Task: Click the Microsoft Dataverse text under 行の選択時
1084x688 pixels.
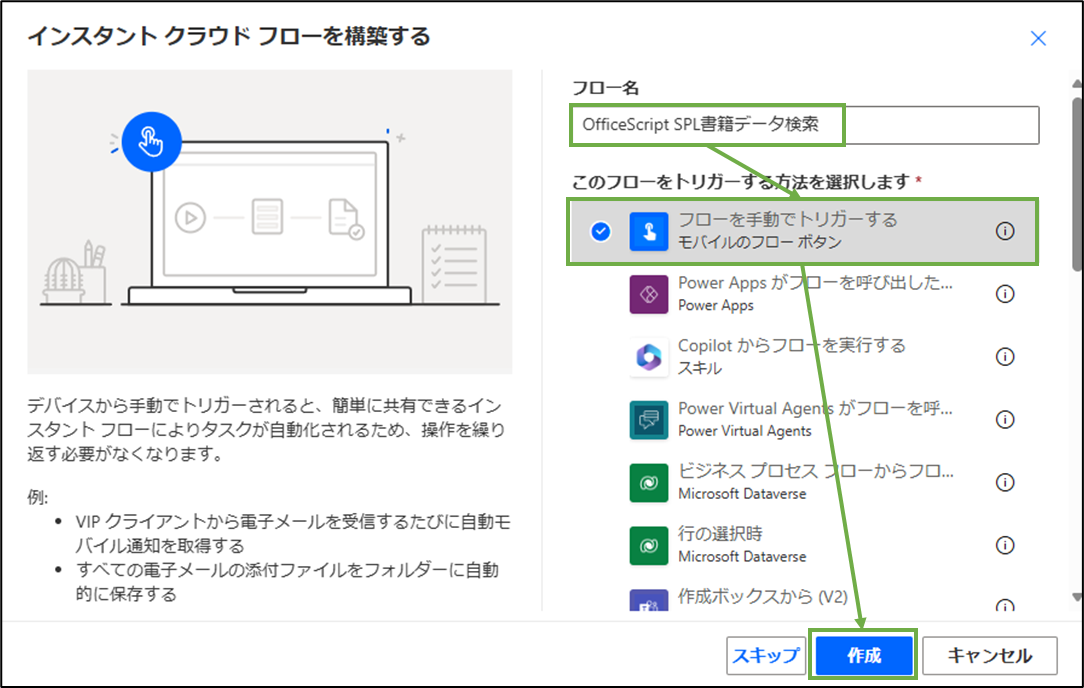Action: click(x=742, y=557)
